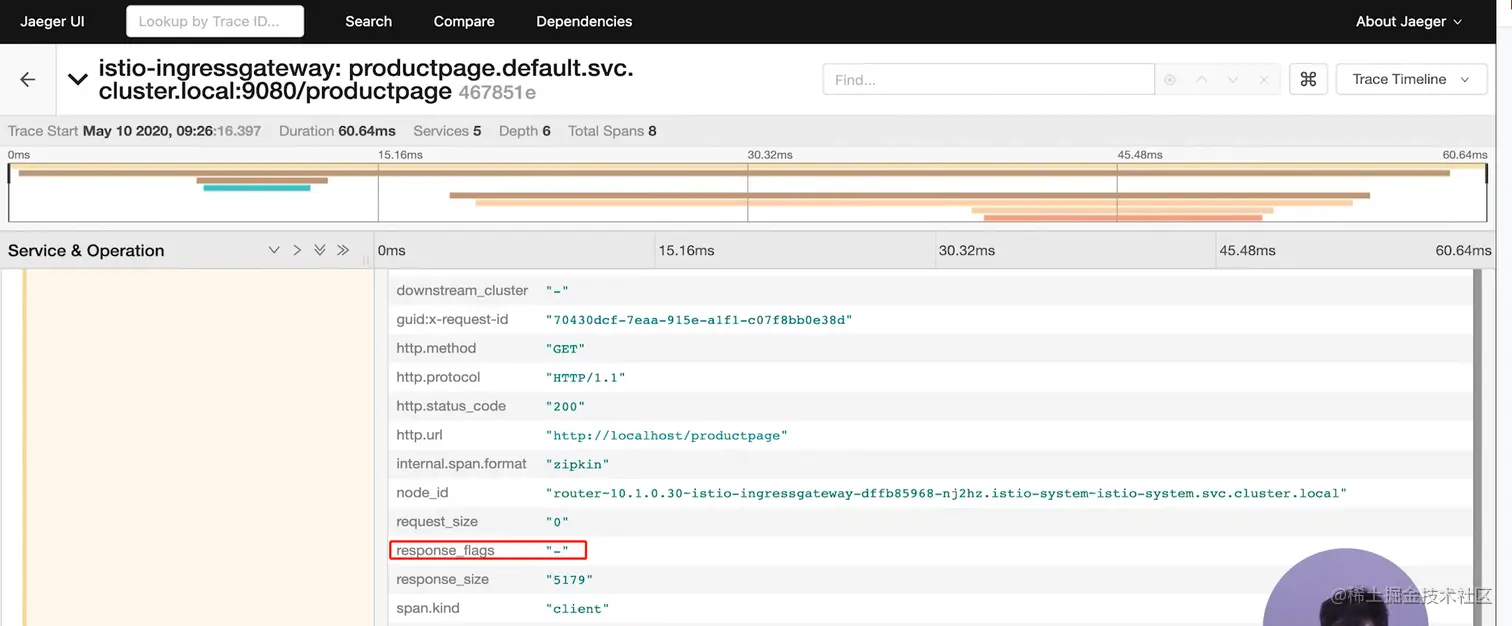Clear the Find search with the X icon
1512x626 pixels.
pos(1264,80)
